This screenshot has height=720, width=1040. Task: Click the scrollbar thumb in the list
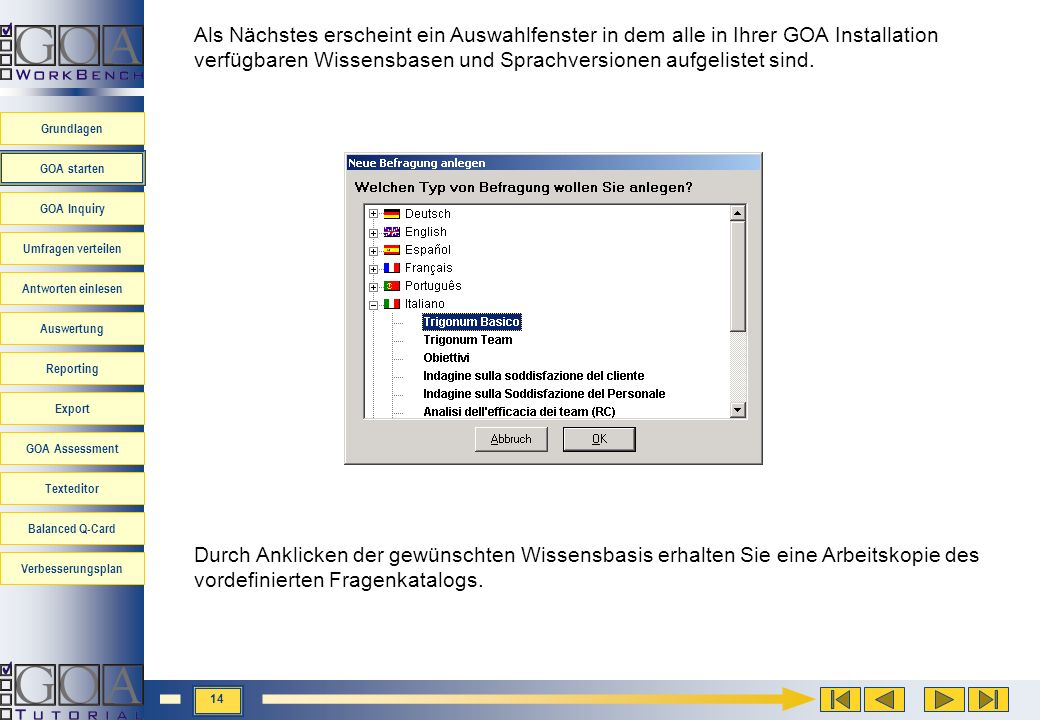pyautogui.click(x=738, y=276)
